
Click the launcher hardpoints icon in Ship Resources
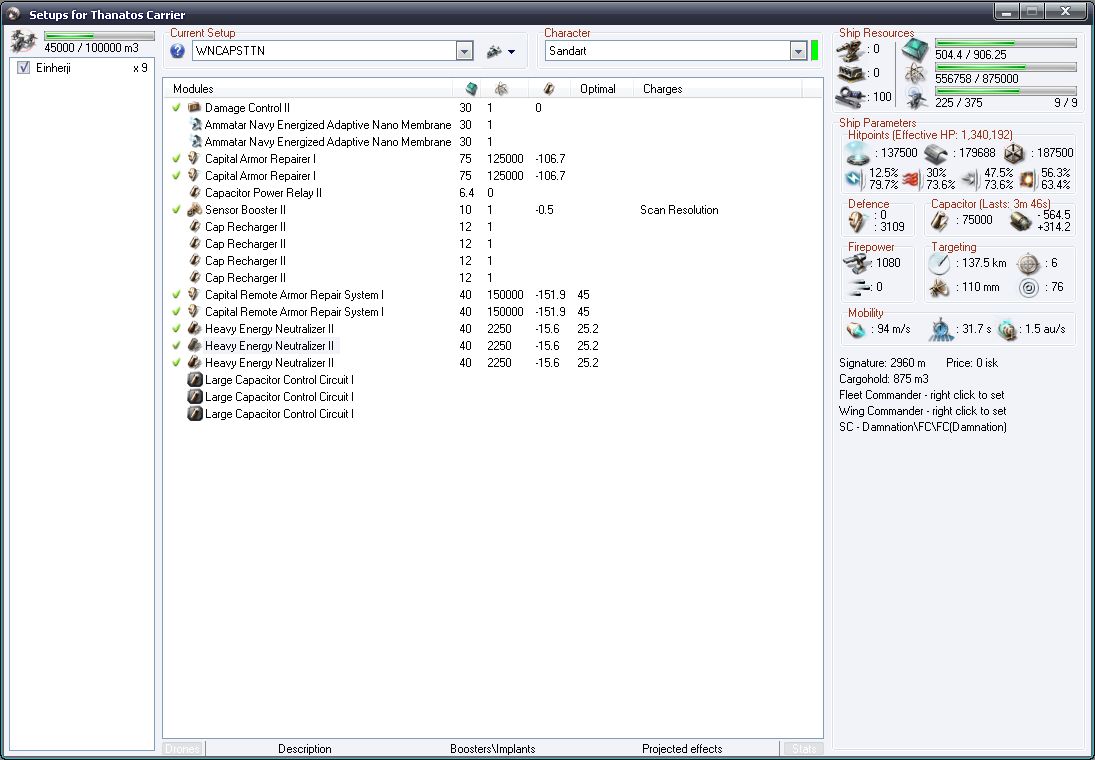click(850, 73)
